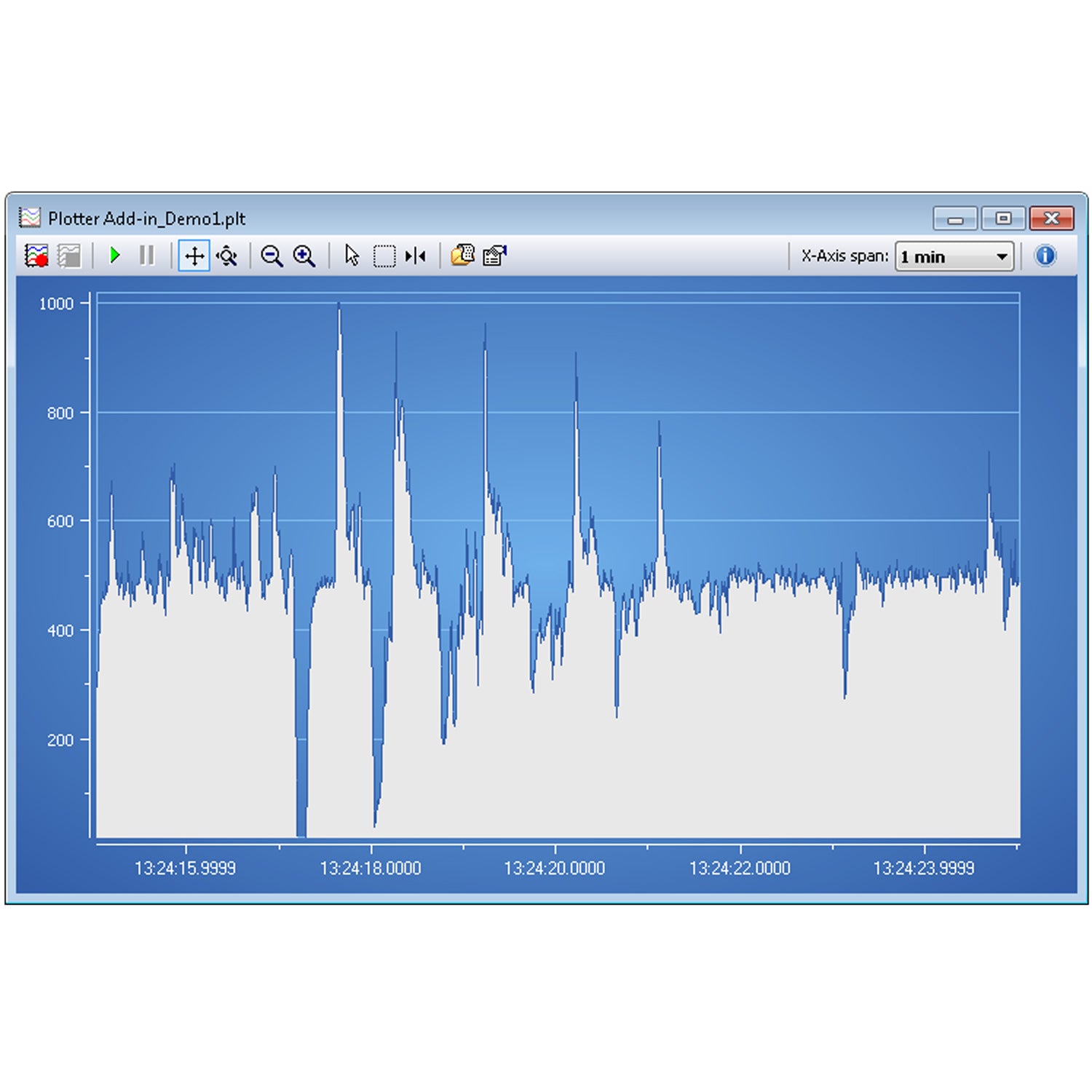Maximize the Plotter Add-in window

coord(1003,218)
